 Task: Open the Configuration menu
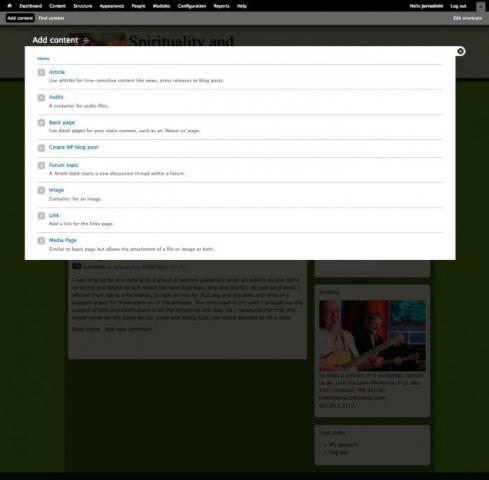(x=192, y=6)
